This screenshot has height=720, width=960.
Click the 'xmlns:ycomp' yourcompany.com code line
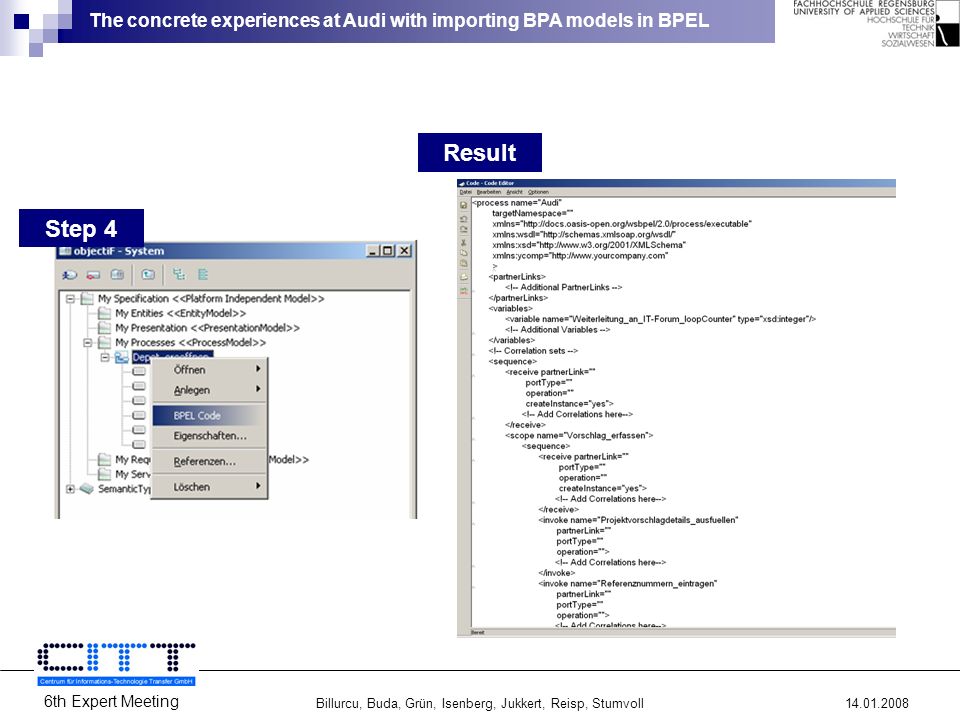tap(580, 256)
